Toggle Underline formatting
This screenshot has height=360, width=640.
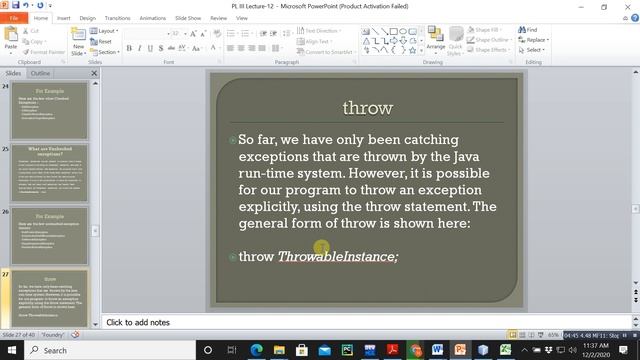[x=150, y=48]
